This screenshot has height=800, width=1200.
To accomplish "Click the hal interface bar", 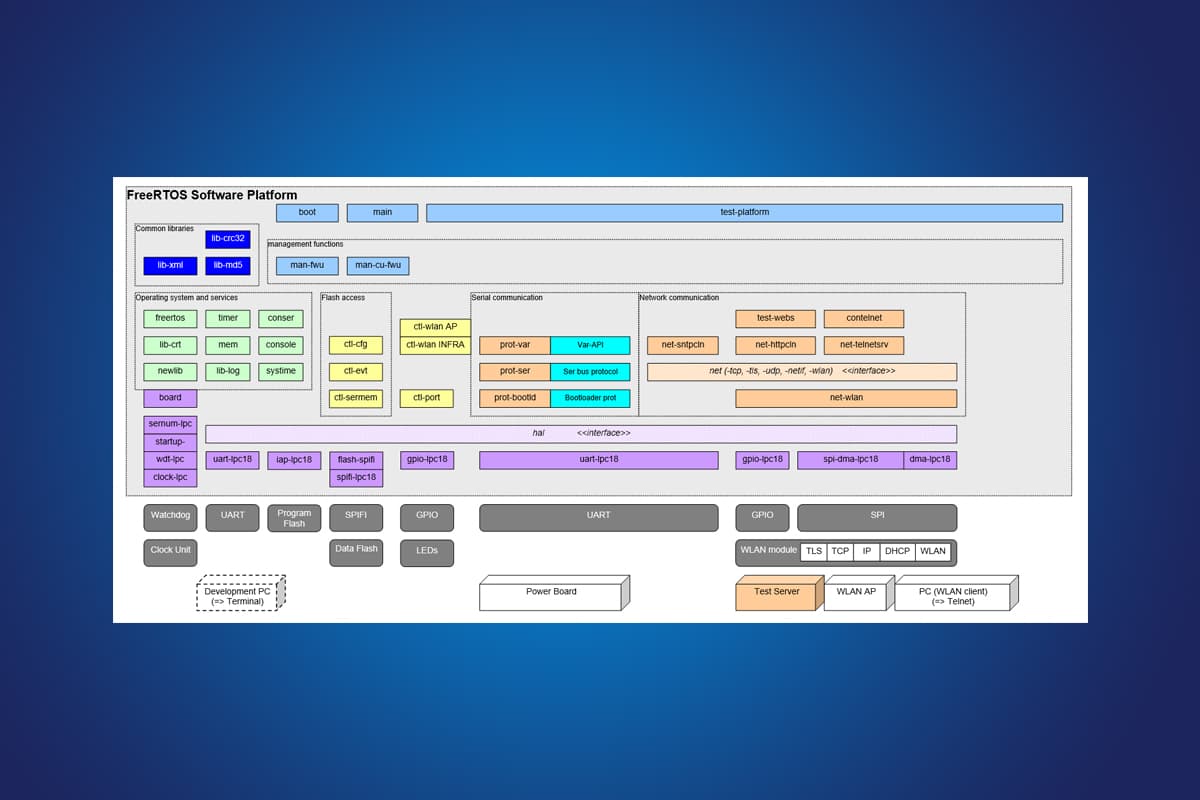I will pos(581,434).
